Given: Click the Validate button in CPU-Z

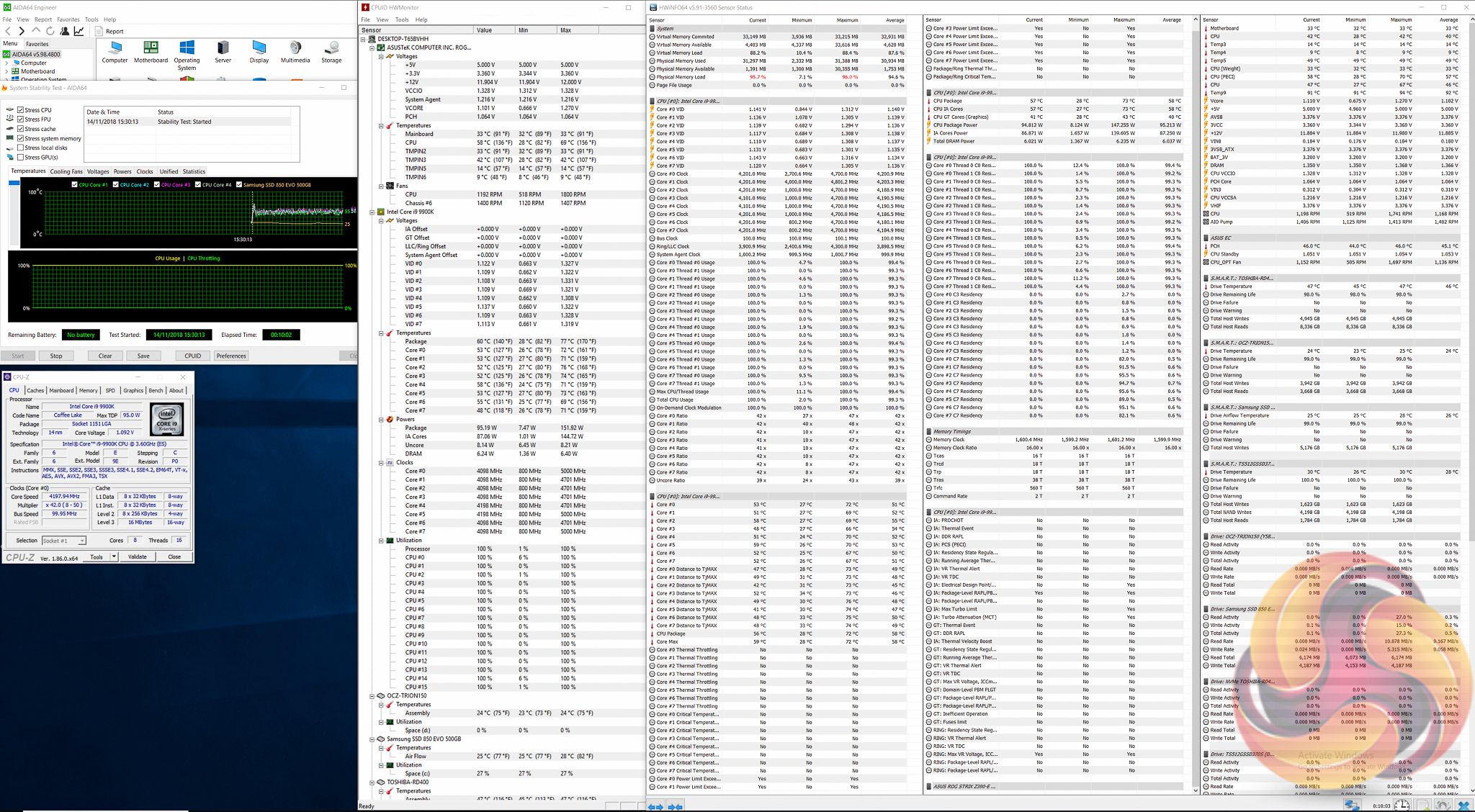Looking at the screenshot, I should pyautogui.click(x=137, y=556).
